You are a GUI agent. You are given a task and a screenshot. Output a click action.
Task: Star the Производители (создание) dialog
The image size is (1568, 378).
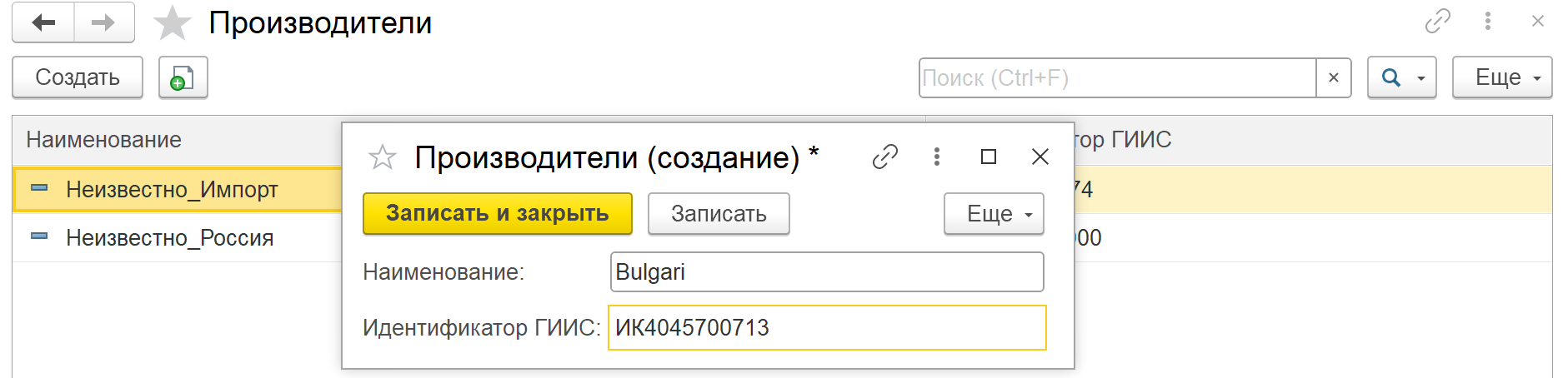pyautogui.click(x=383, y=157)
